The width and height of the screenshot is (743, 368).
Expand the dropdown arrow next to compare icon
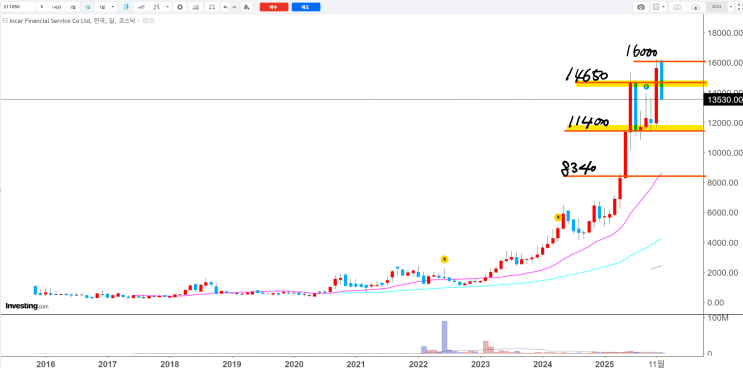168,7
